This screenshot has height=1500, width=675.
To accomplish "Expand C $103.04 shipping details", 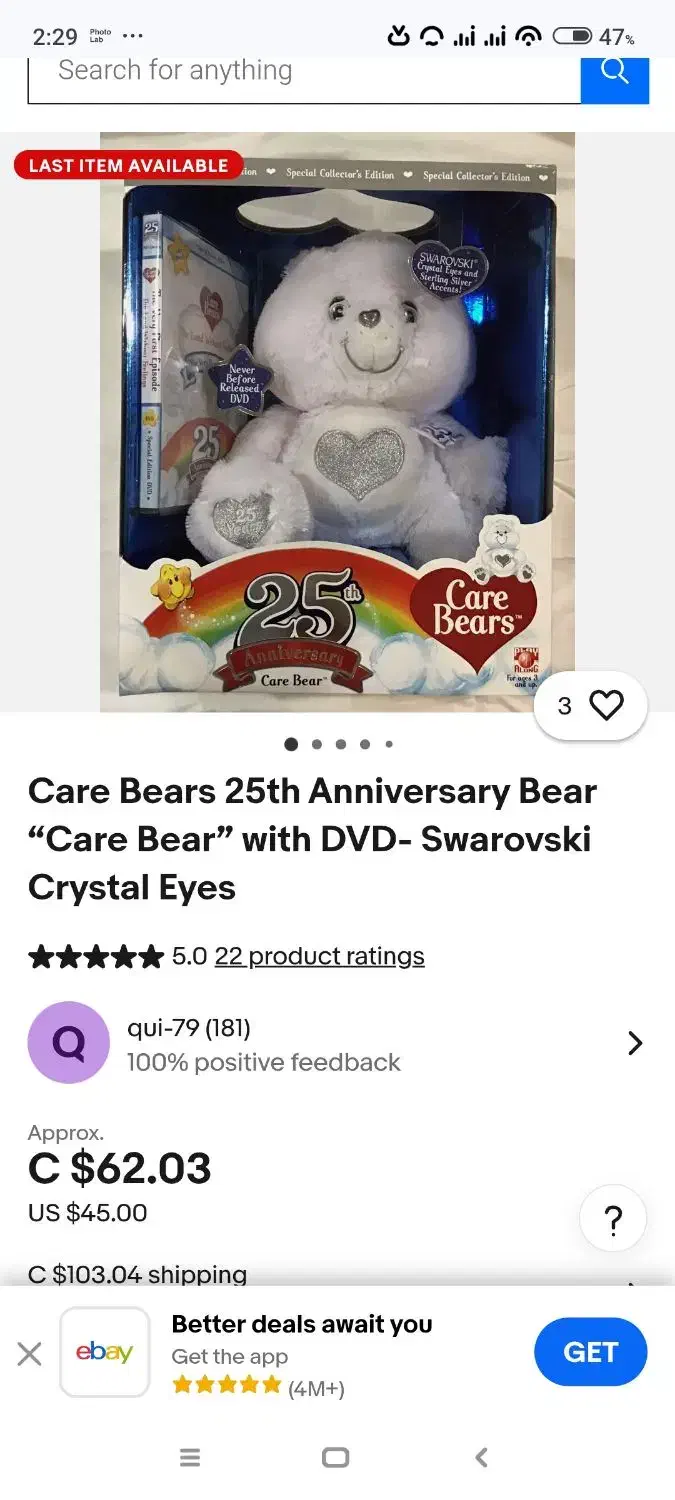I will [137, 1274].
